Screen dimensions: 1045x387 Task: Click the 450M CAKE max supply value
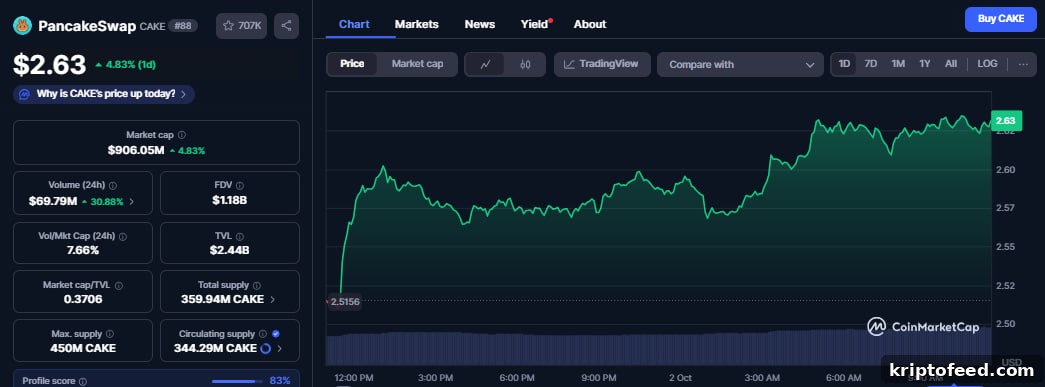tap(83, 348)
